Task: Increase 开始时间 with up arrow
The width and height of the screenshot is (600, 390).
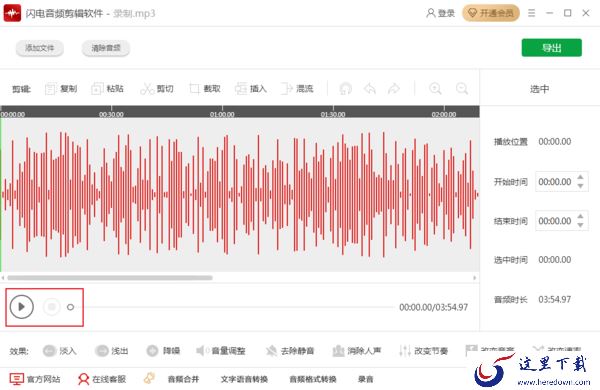Action: click(580, 177)
